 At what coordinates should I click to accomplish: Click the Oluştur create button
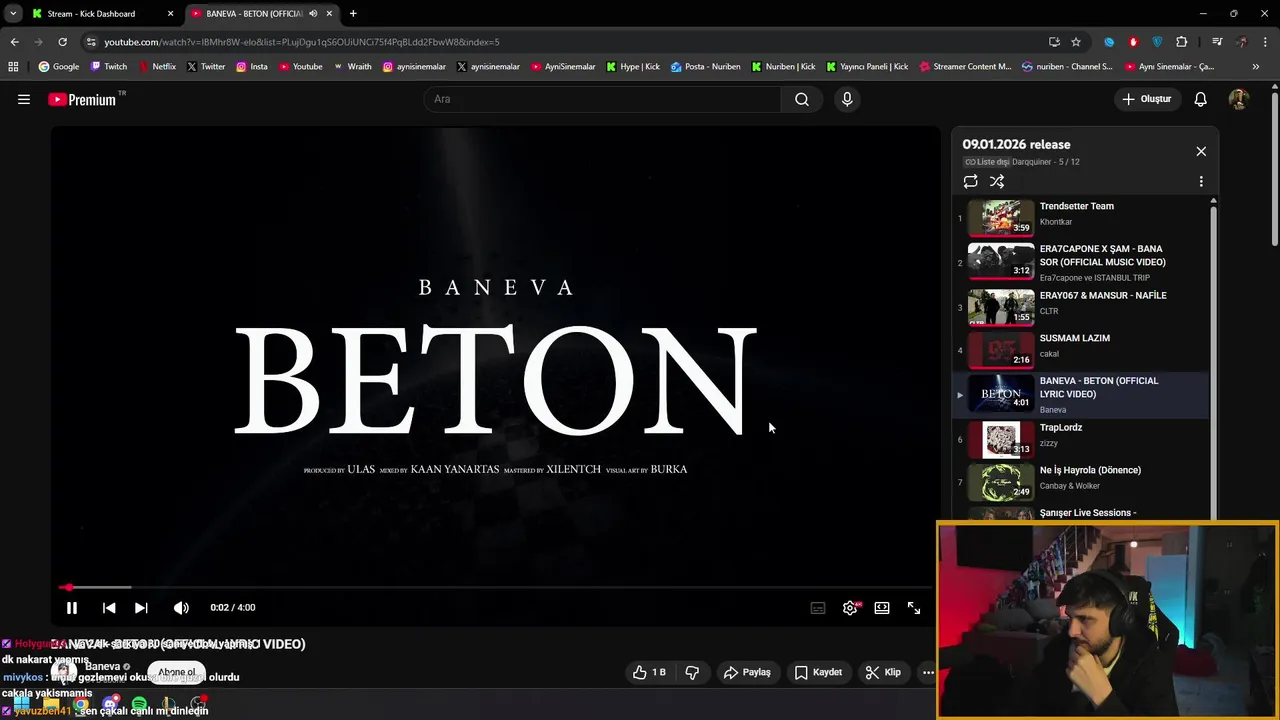(x=1146, y=99)
